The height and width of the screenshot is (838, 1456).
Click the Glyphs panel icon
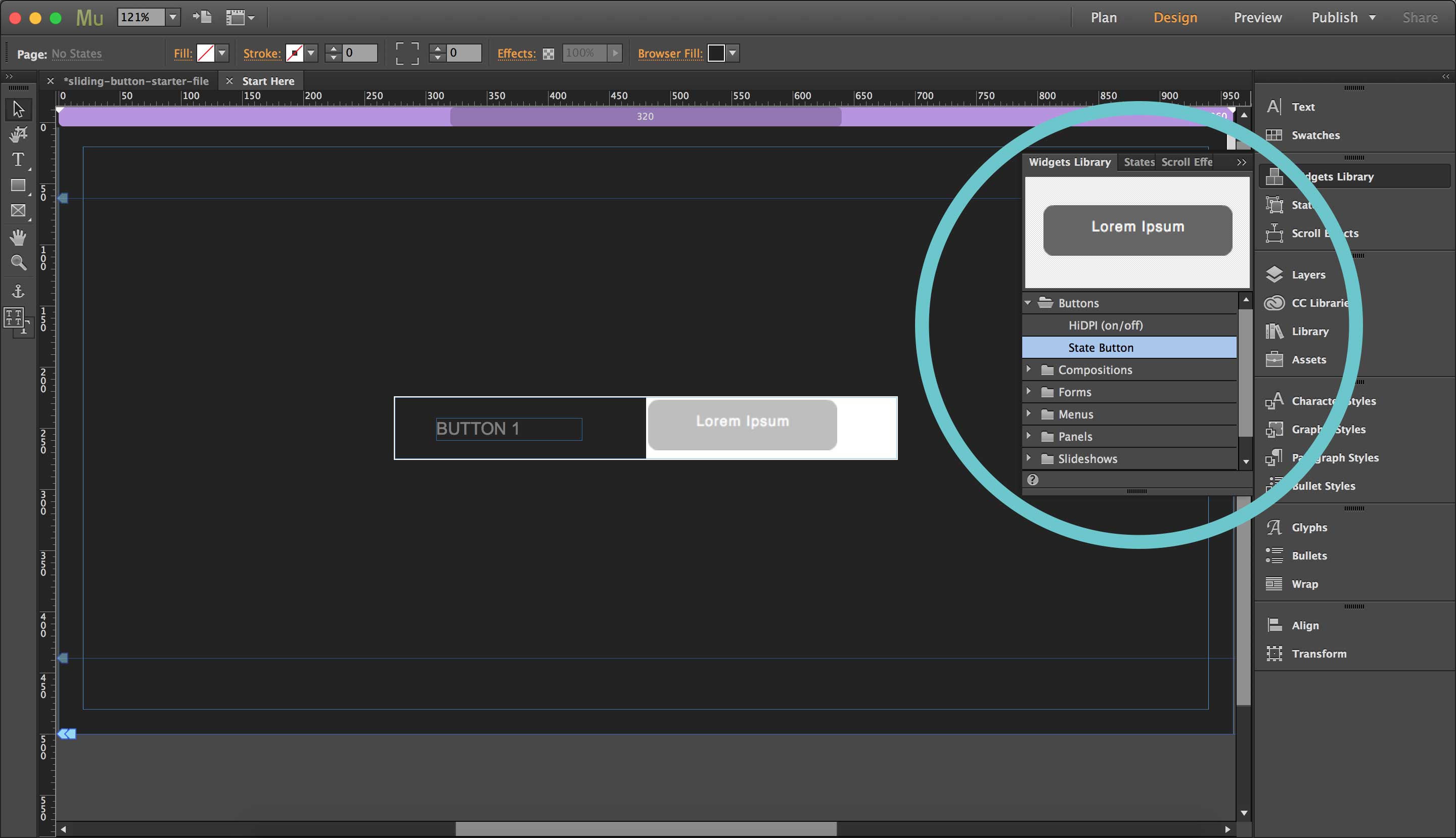pos(1275,527)
